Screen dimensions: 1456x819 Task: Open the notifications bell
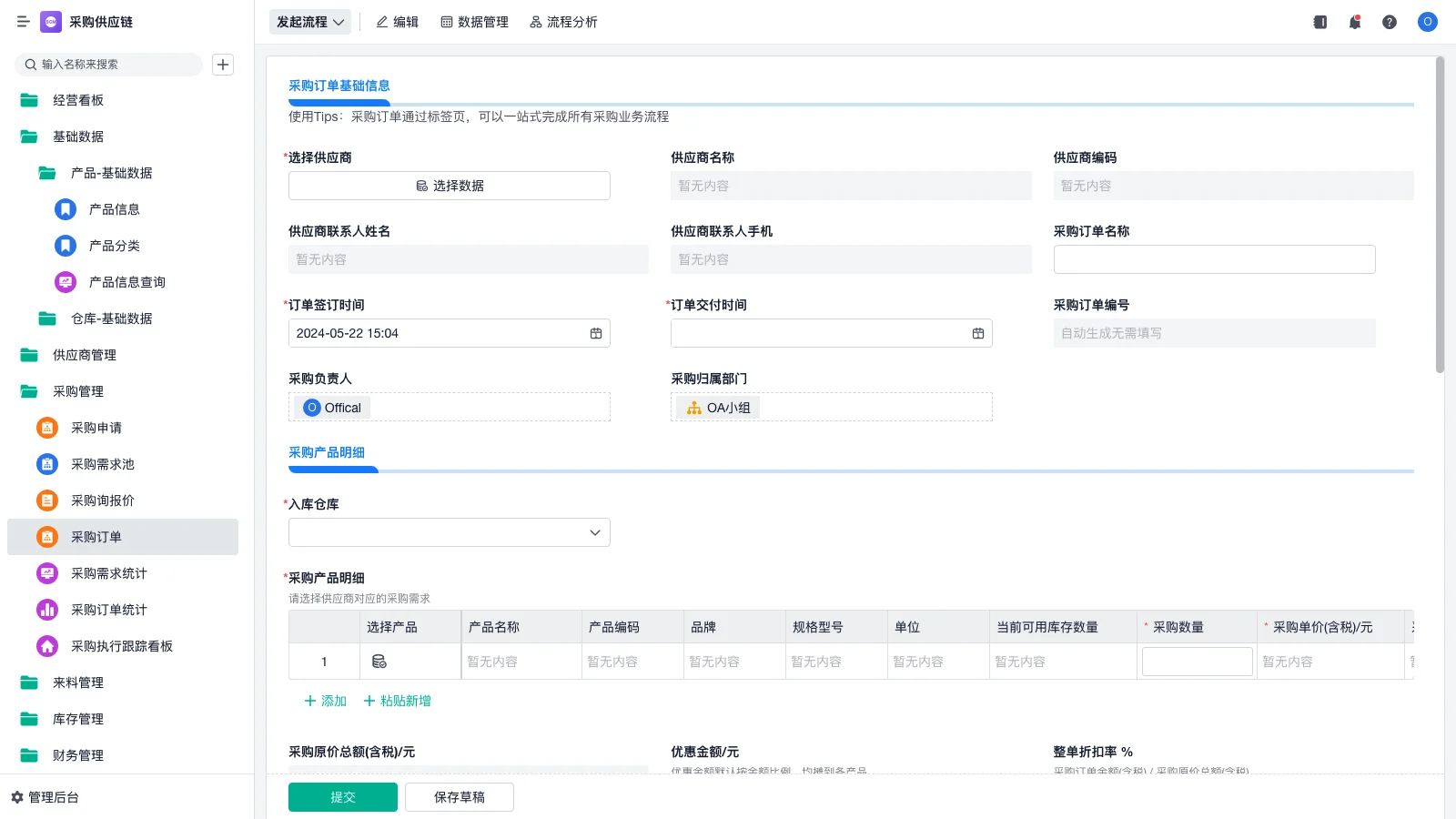coord(1355,22)
